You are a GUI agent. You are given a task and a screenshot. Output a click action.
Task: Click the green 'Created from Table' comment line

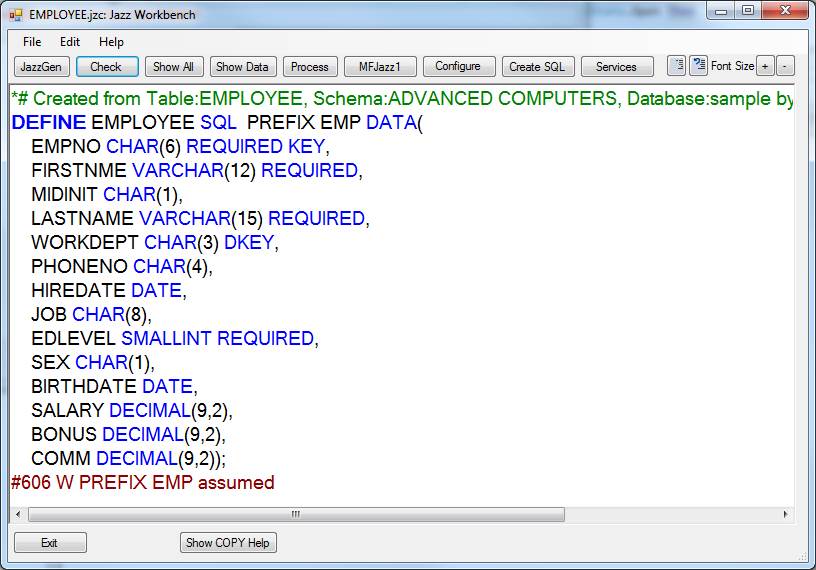tap(402, 98)
